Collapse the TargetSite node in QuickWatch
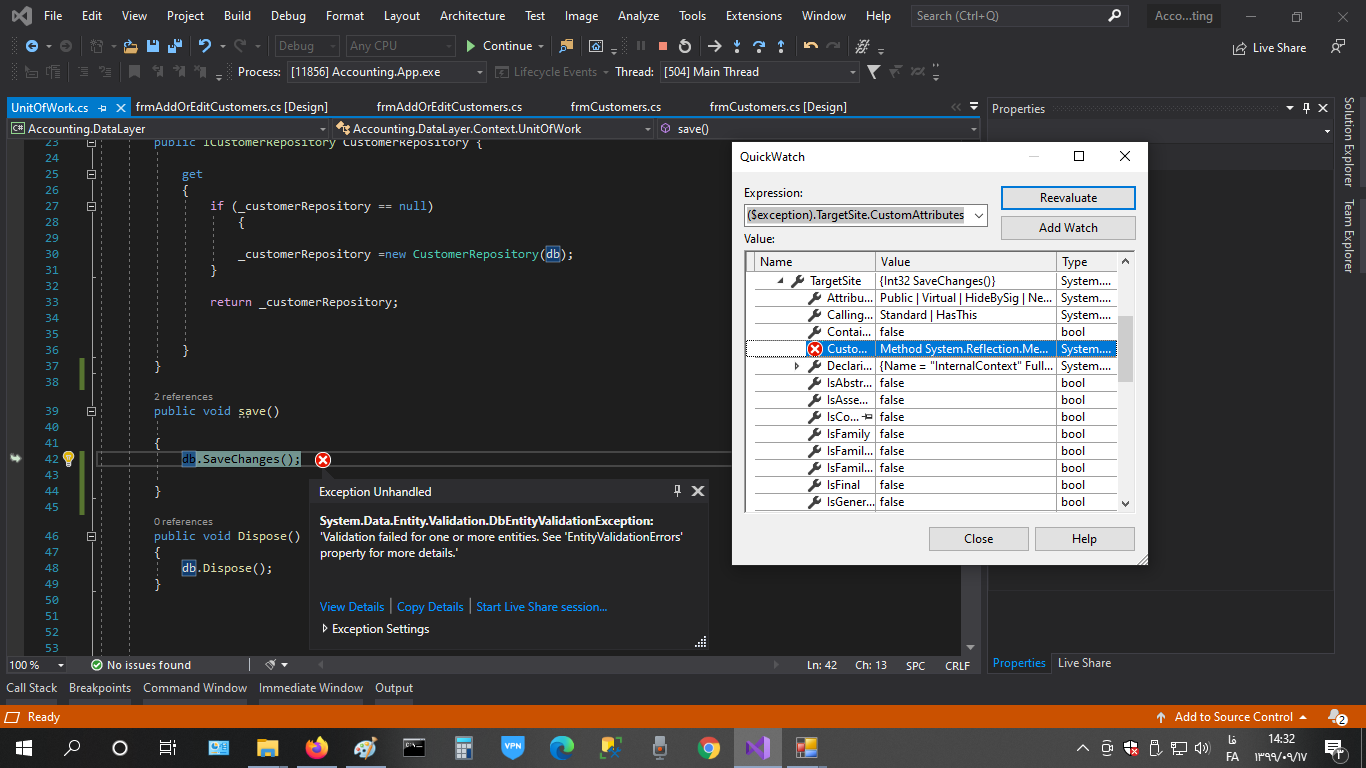Image resolution: width=1366 pixels, height=768 pixels. tap(780, 282)
